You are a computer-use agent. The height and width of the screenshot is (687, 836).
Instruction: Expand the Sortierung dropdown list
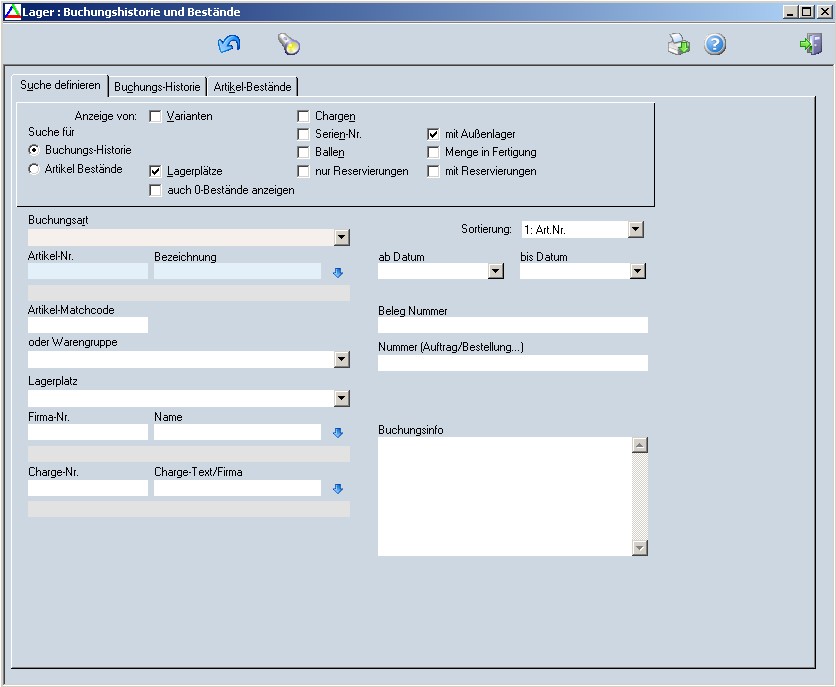pos(636,230)
